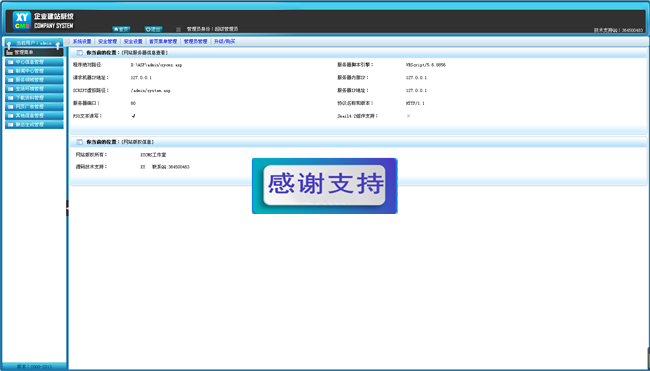Click the 管理菜单 sidebar header

pos(34,52)
